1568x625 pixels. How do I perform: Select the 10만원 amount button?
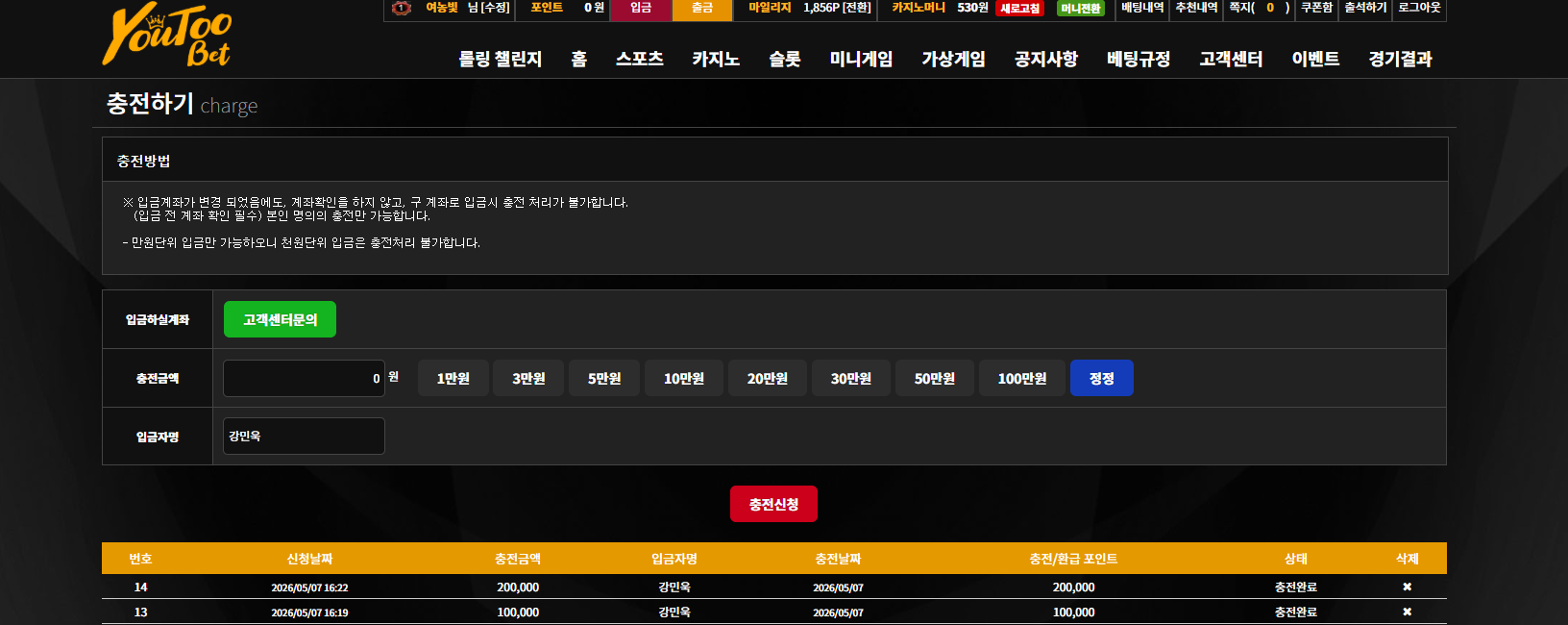point(684,378)
